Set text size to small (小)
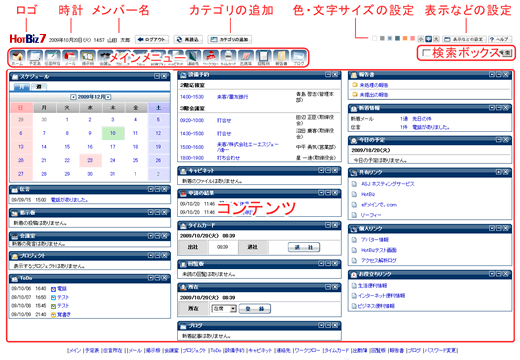The image size is (520, 360). tap(420, 39)
